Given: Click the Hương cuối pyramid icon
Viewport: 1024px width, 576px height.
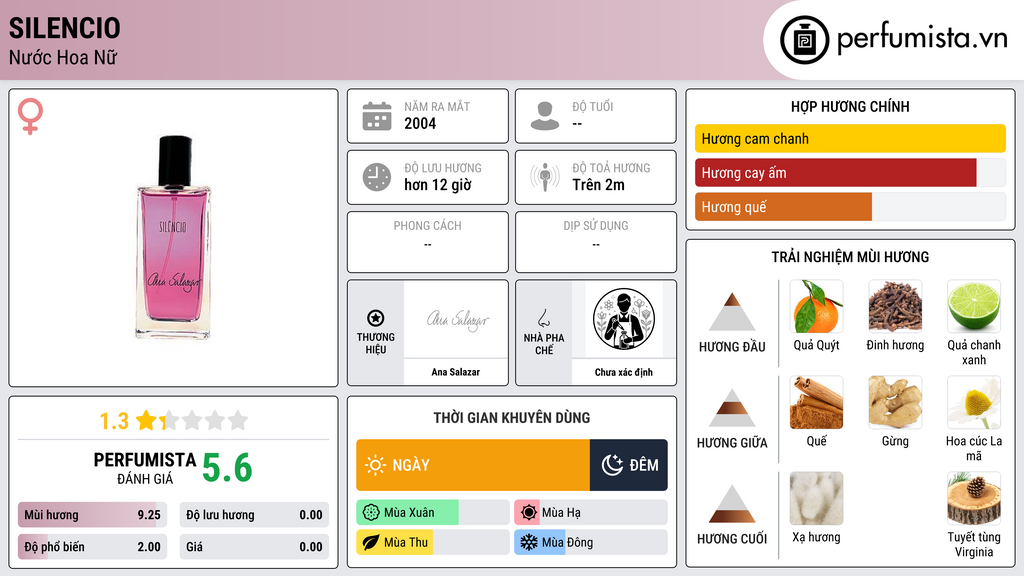Looking at the screenshot, I should click(x=732, y=504).
